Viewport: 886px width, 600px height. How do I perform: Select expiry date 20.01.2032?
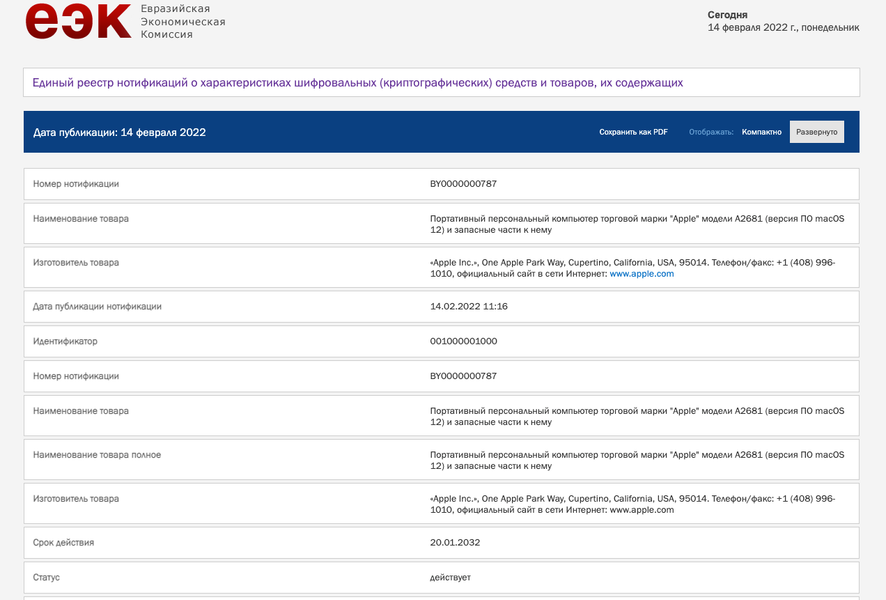[455, 542]
